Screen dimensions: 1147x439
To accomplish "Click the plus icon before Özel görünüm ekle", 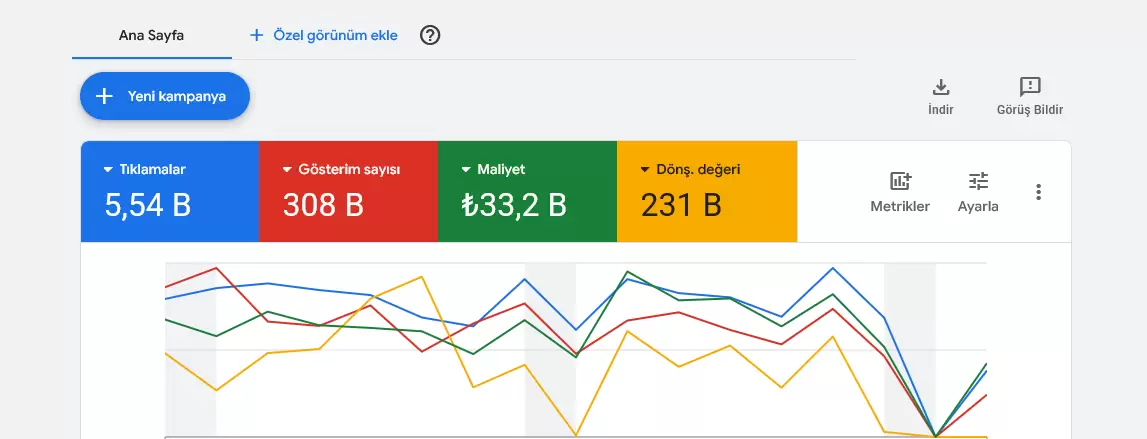I will click(x=256, y=35).
